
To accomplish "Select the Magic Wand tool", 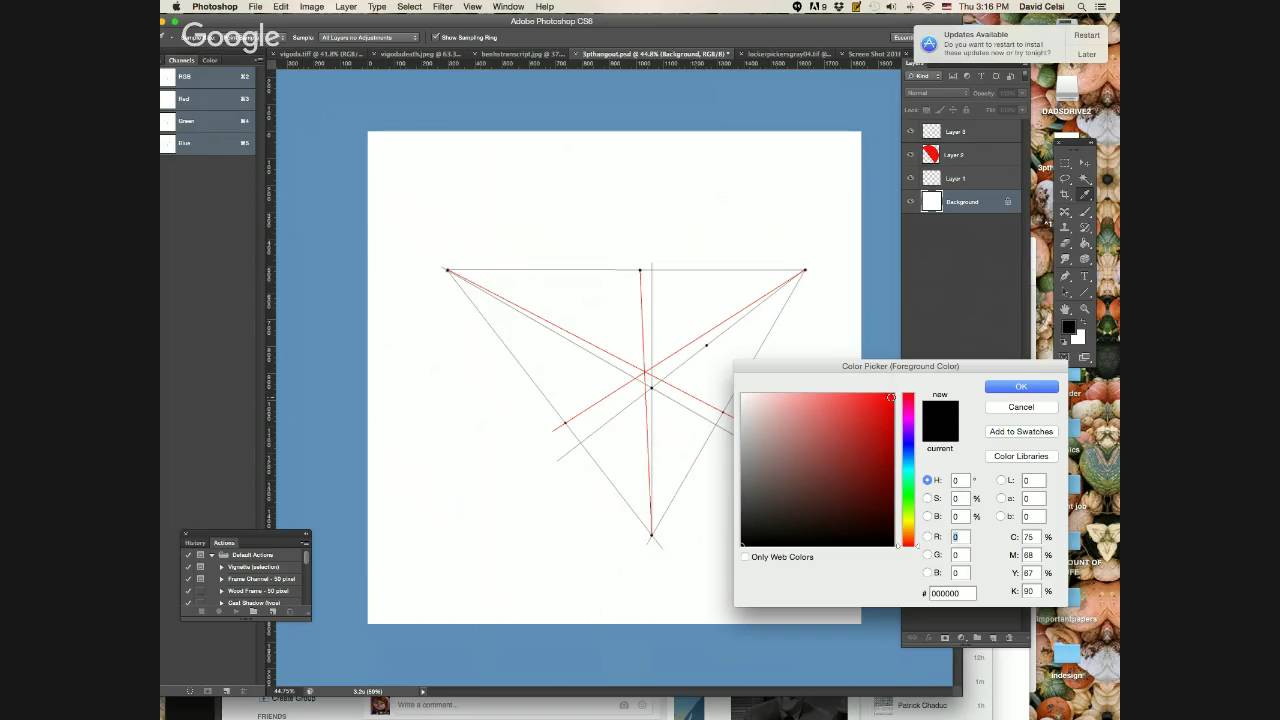I will click(x=1085, y=179).
